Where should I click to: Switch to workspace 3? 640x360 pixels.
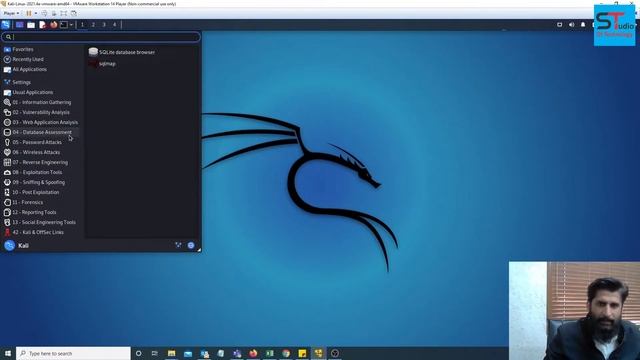point(104,25)
